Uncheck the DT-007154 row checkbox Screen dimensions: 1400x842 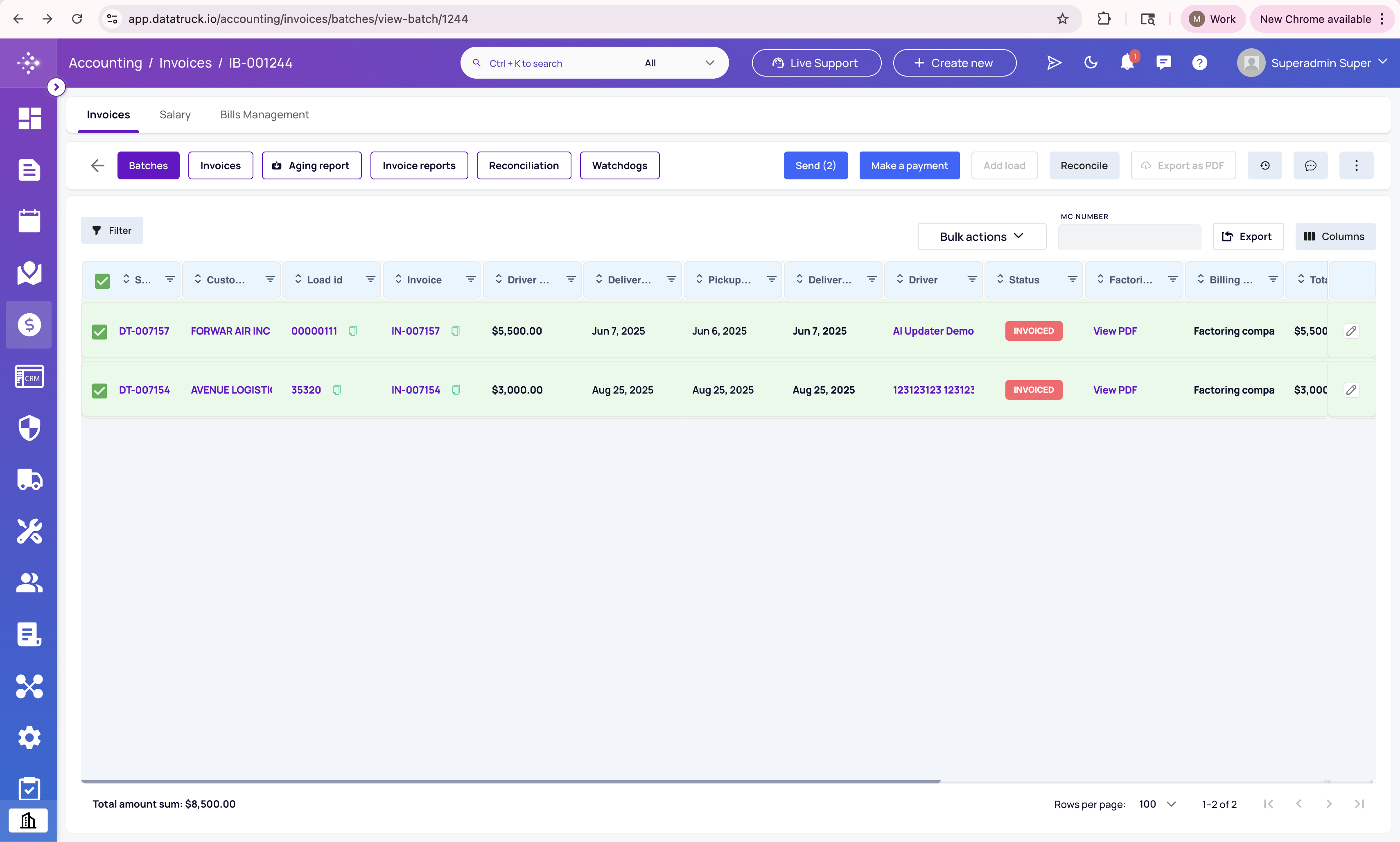[99, 391]
